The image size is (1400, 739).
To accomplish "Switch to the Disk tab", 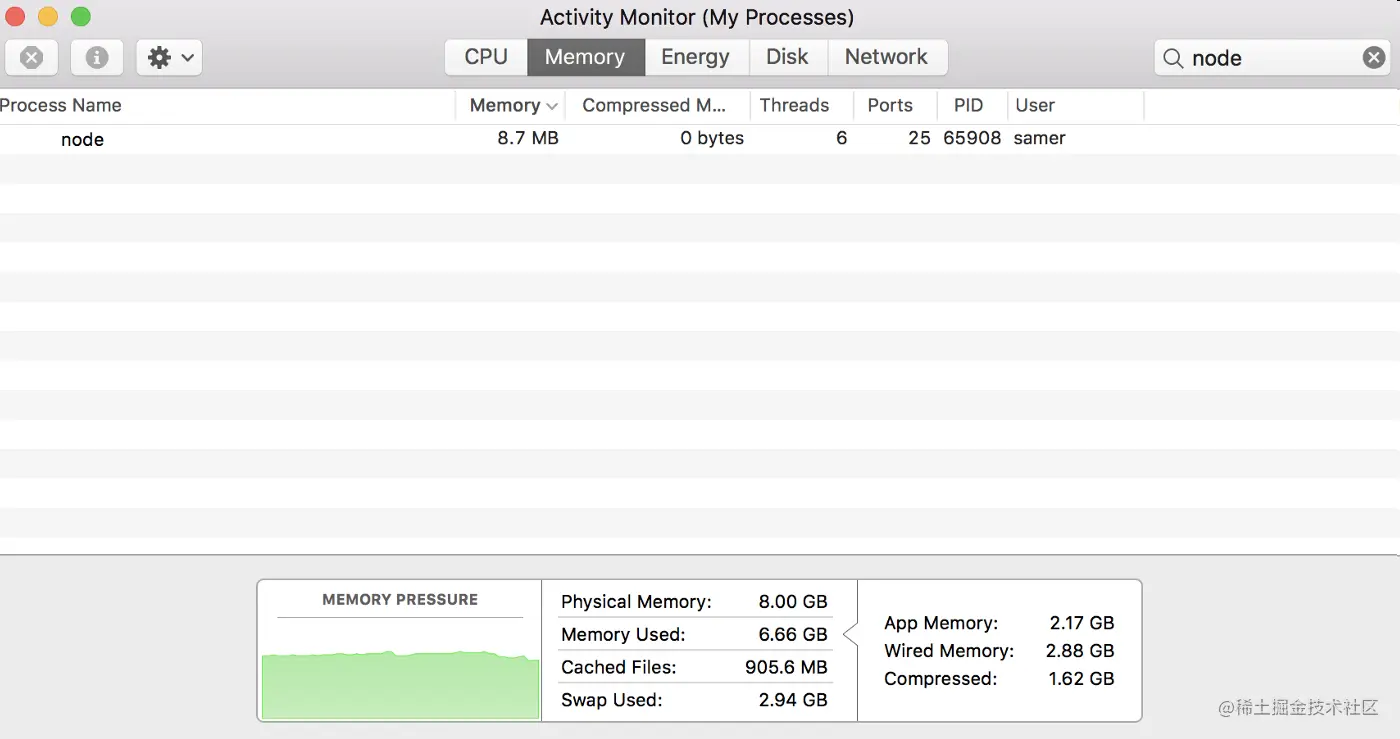I will 787,57.
